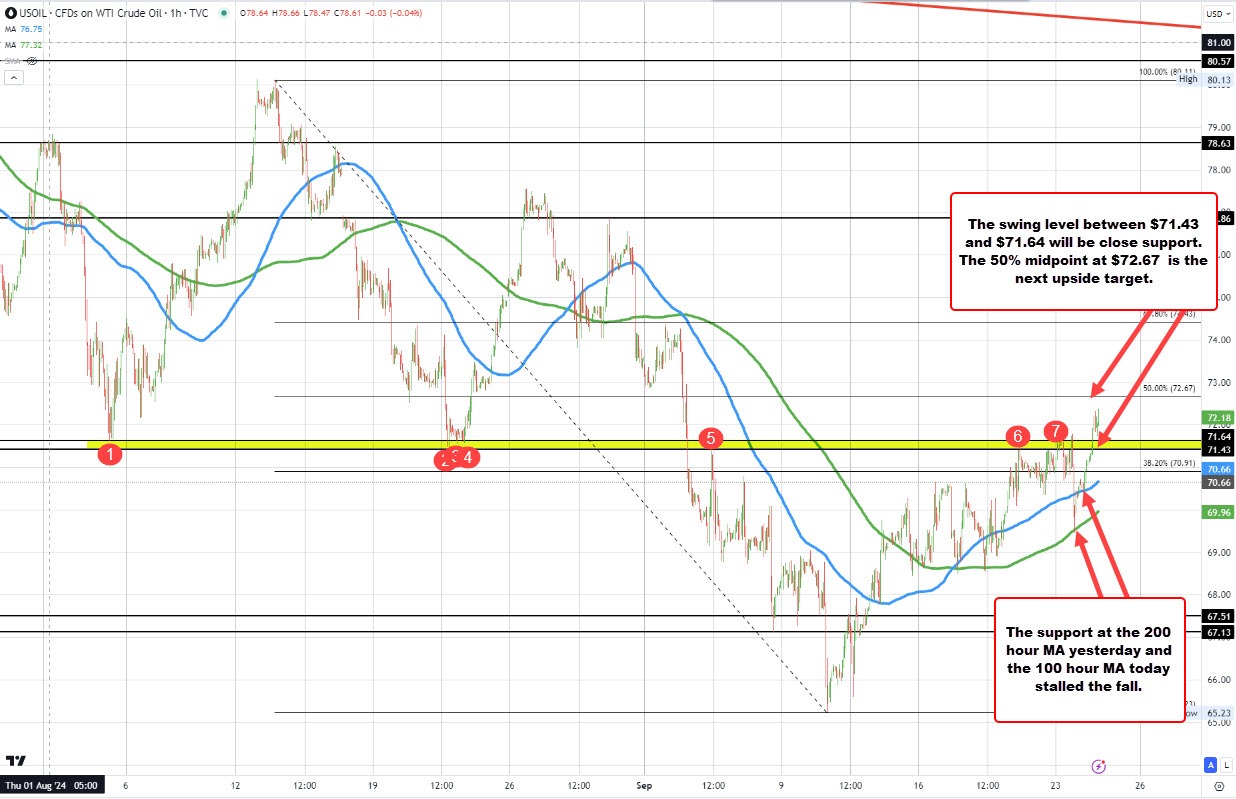The width and height of the screenshot is (1236, 799).
Task: Click the 50.00% (72.67) Fibonacci level label
Action: coord(1168,388)
